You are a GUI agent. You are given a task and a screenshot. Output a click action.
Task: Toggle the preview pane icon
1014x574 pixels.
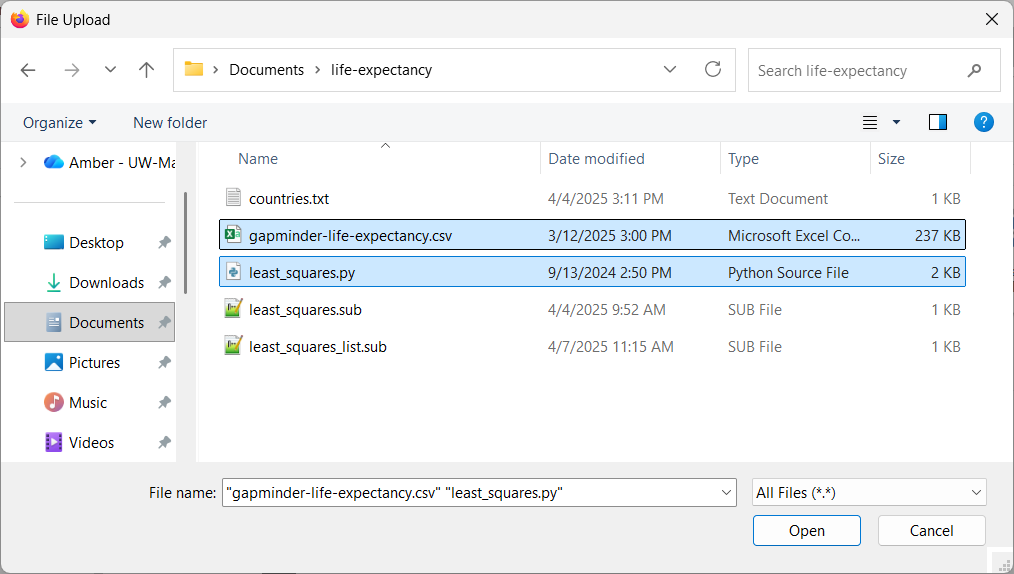[937, 122]
